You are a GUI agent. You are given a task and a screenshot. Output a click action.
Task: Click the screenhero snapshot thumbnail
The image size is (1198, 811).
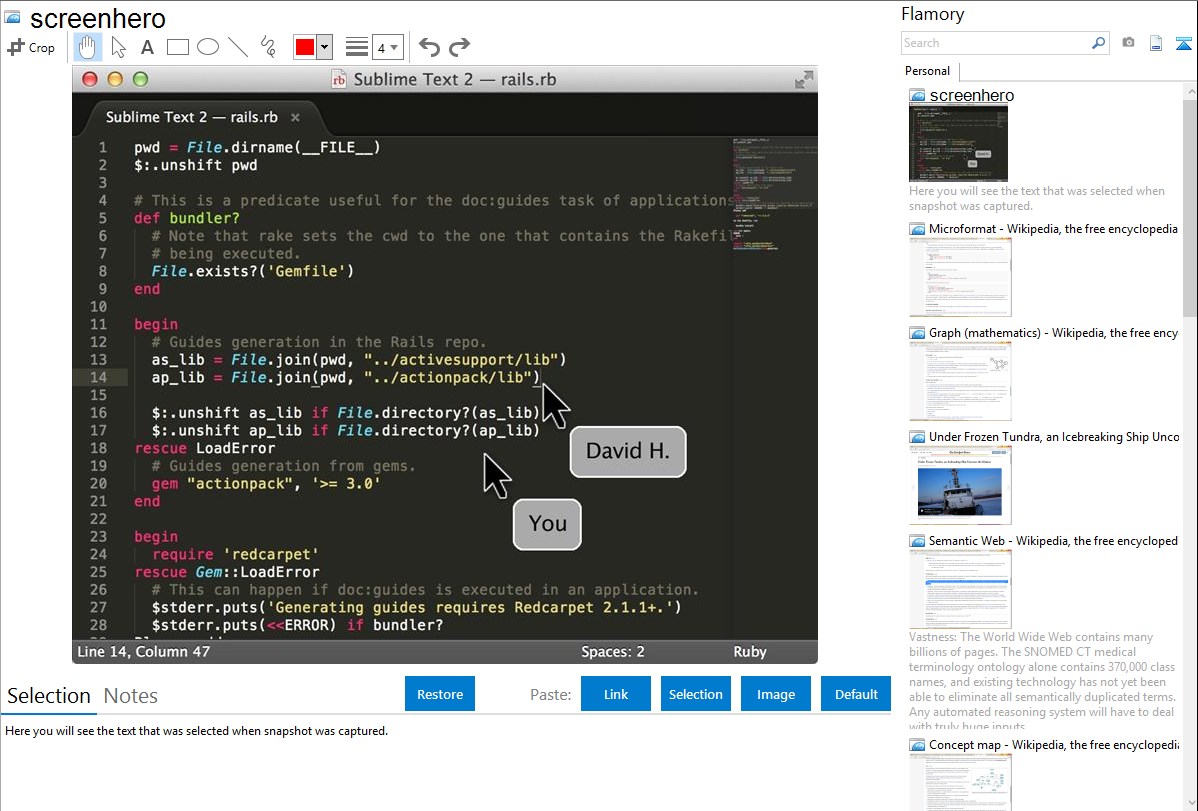958,143
